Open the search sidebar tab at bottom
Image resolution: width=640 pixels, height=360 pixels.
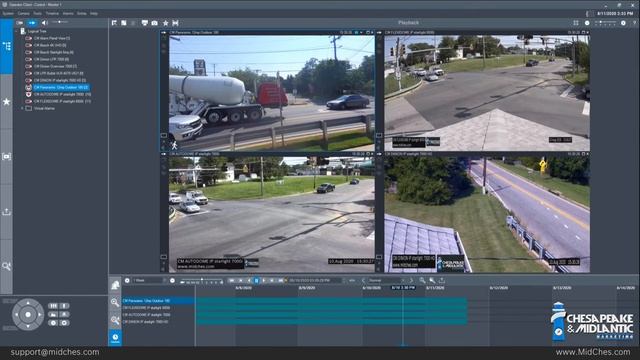pos(7,267)
